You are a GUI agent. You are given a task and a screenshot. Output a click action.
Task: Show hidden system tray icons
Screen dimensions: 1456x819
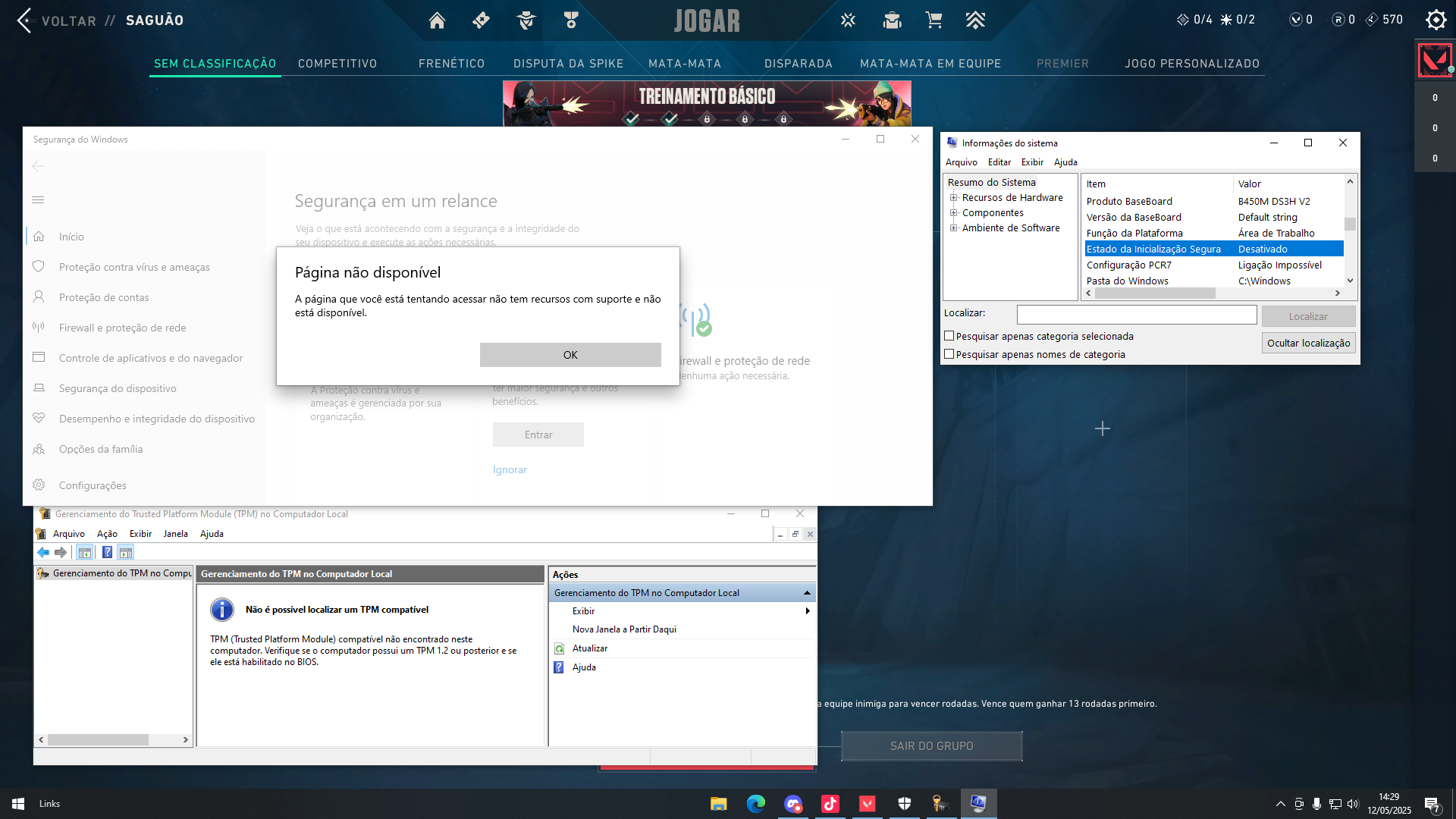(1280, 804)
